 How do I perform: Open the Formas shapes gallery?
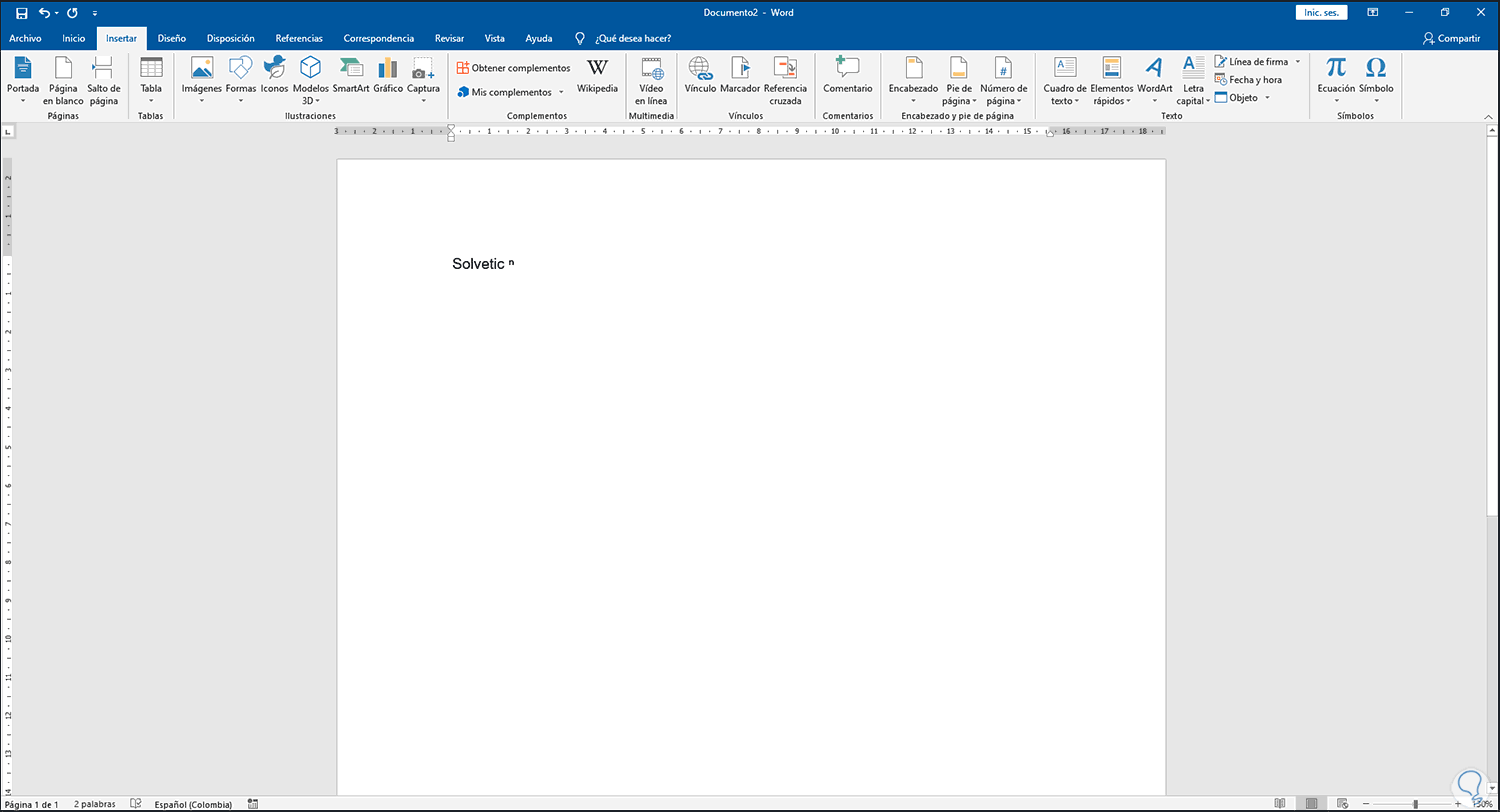tap(241, 80)
